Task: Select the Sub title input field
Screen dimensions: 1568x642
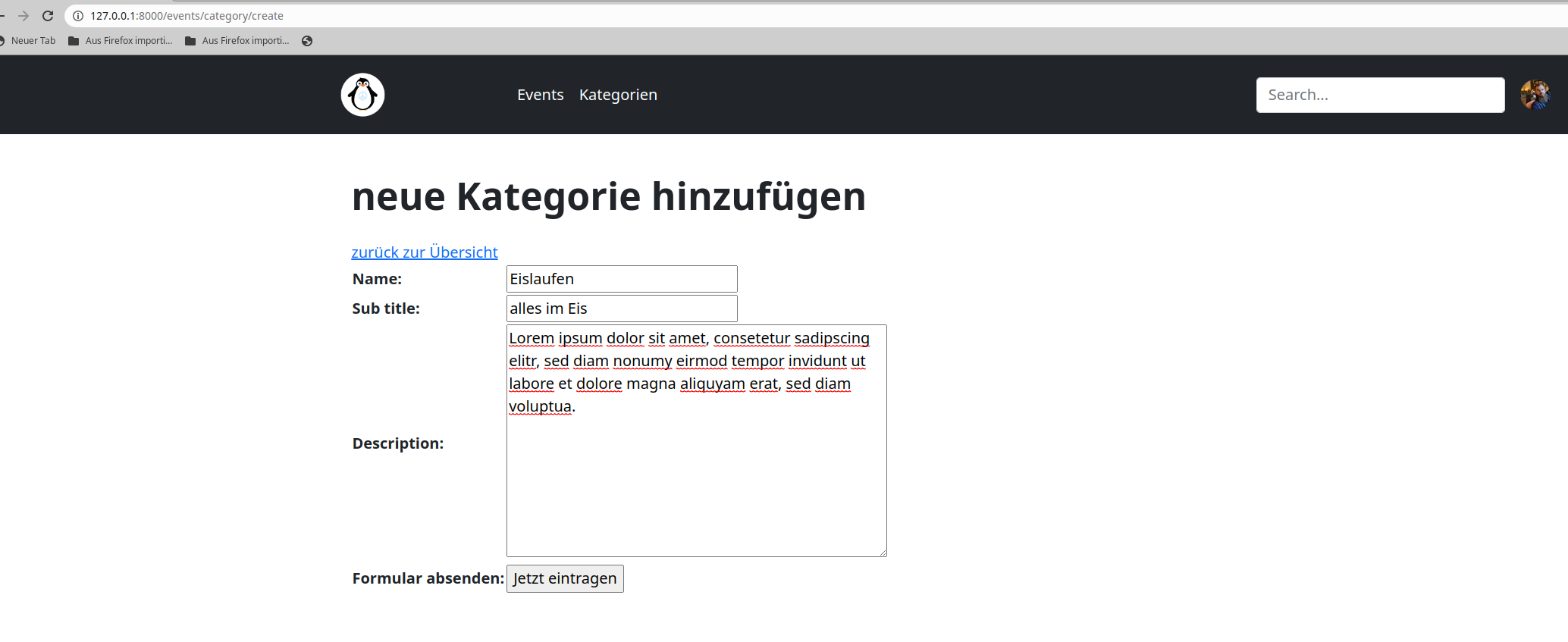Action: pyautogui.click(x=621, y=308)
